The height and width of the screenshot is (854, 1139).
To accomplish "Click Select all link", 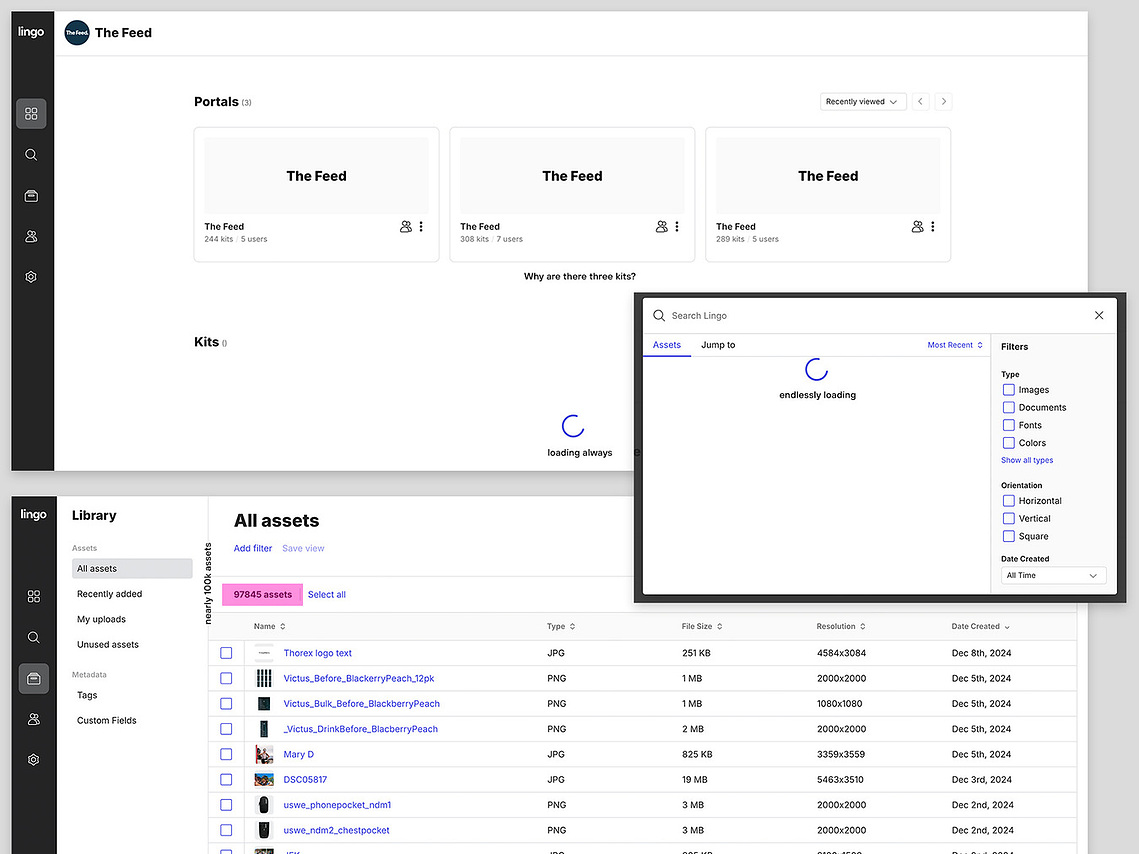I will click(x=327, y=595).
